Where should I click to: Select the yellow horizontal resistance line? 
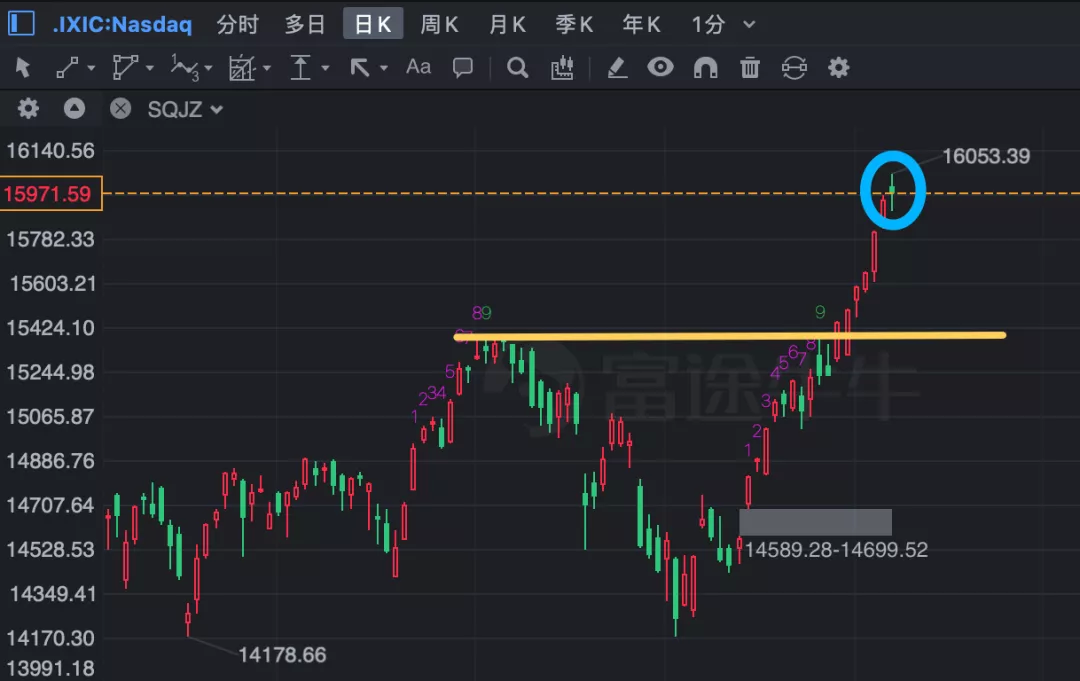pyautogui.click(x=729, y=336)
